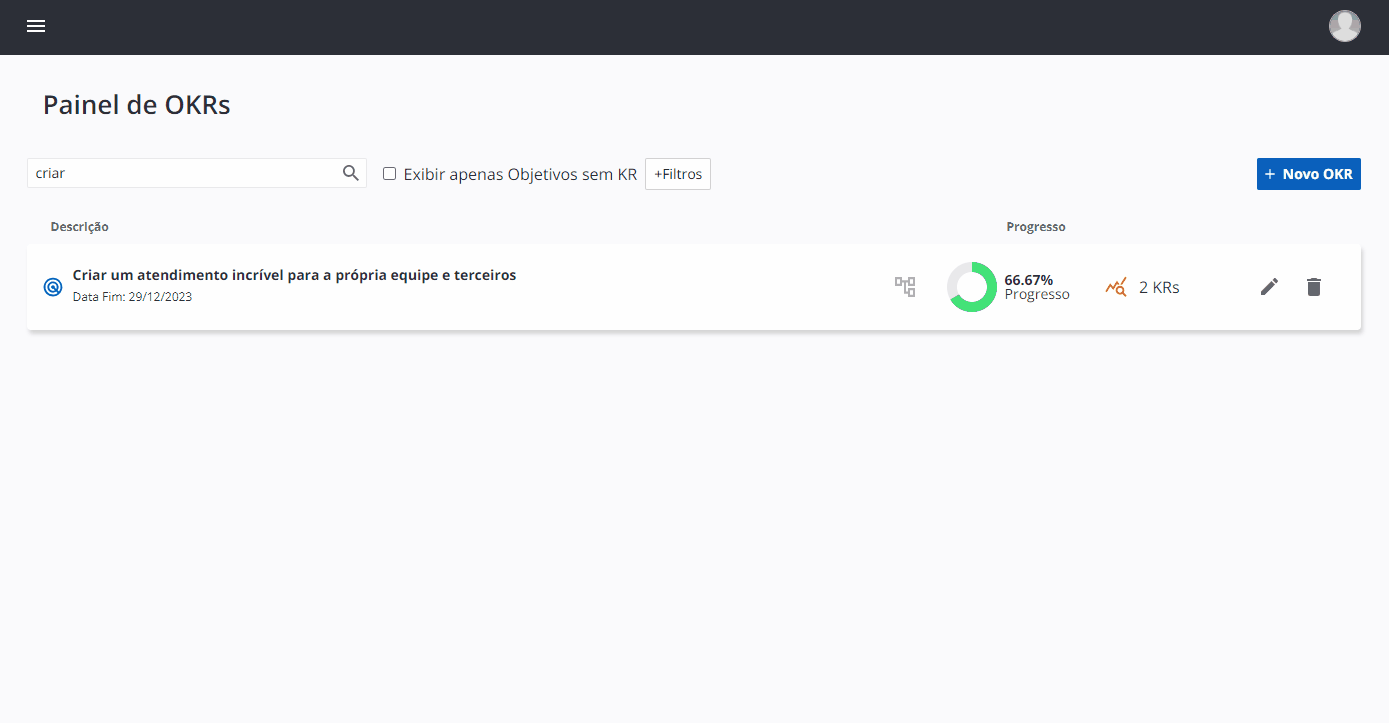This screenshot has height=723, width=1389.
Task: Open the 2 KRs link
Action: pyautogui.click(x=1159, y=288)
